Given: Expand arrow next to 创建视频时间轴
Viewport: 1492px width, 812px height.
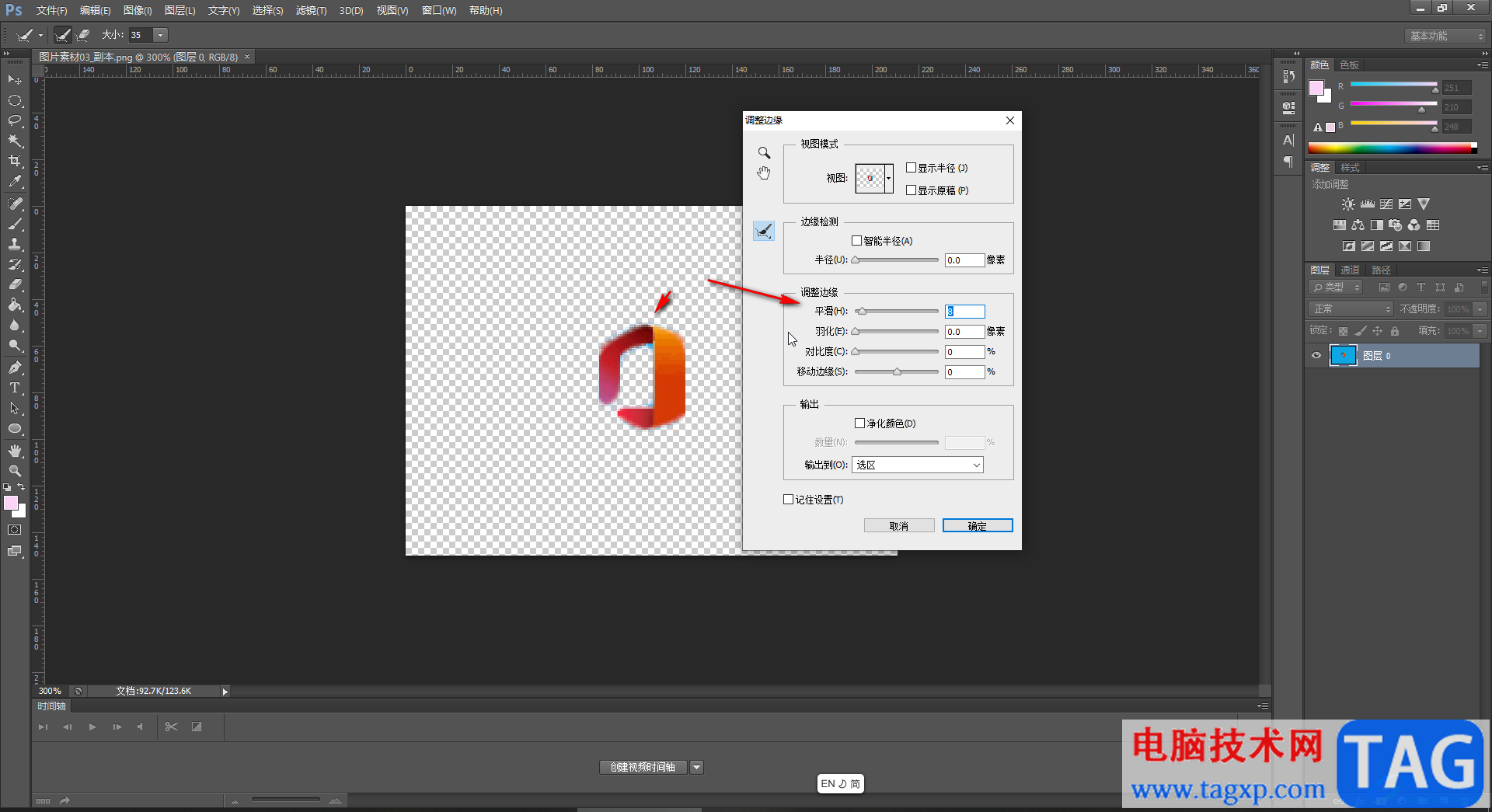Looking at the screenshot, I should tap(696, 768).
